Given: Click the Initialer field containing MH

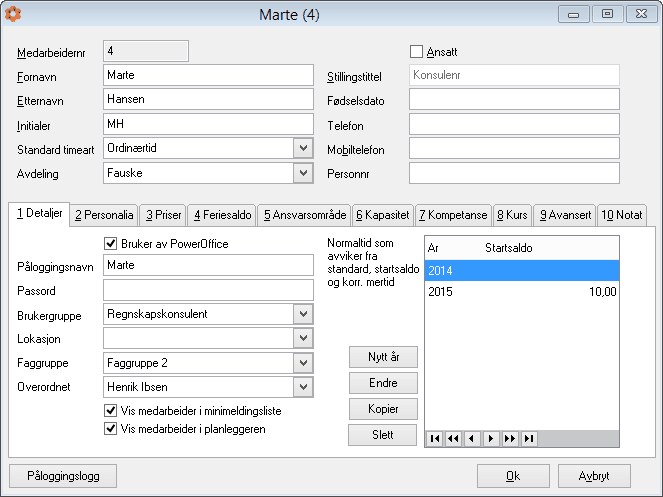Looking at the screenshot, I should click(x=208, y=124).
